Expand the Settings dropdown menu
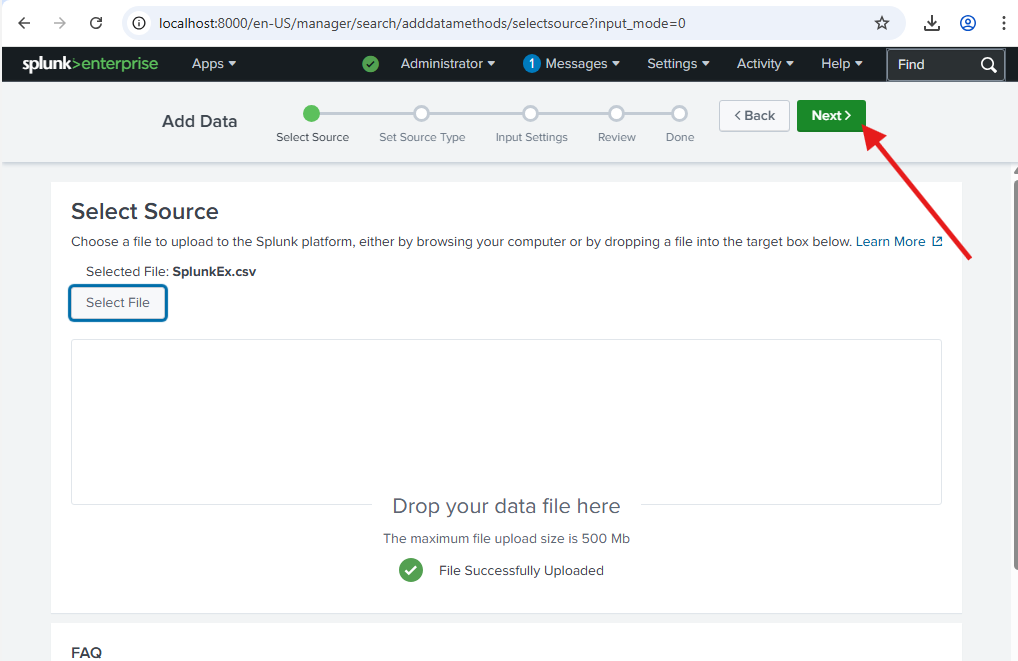Viewport: 1018px width, 661px height. (x=678, y=64)
